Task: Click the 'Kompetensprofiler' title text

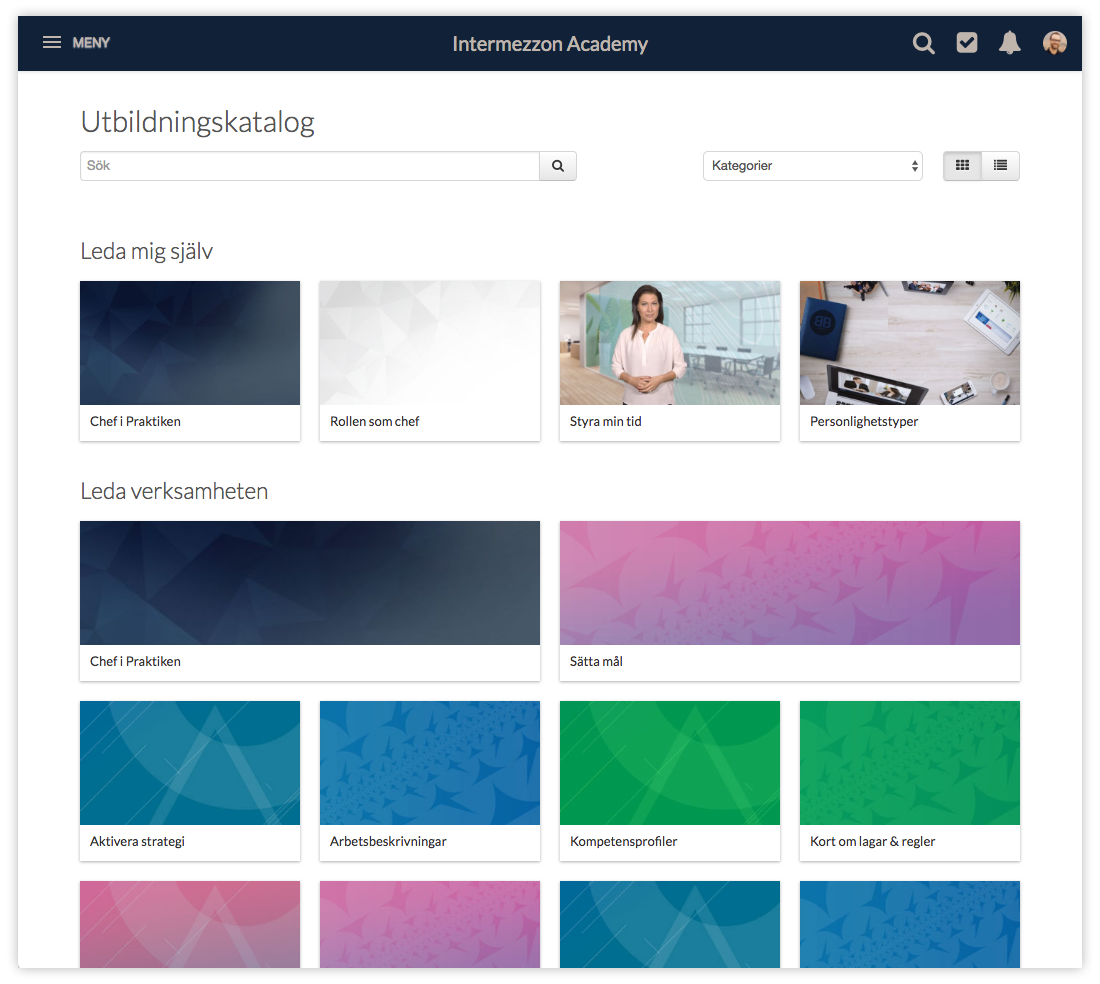Action: 624,842
